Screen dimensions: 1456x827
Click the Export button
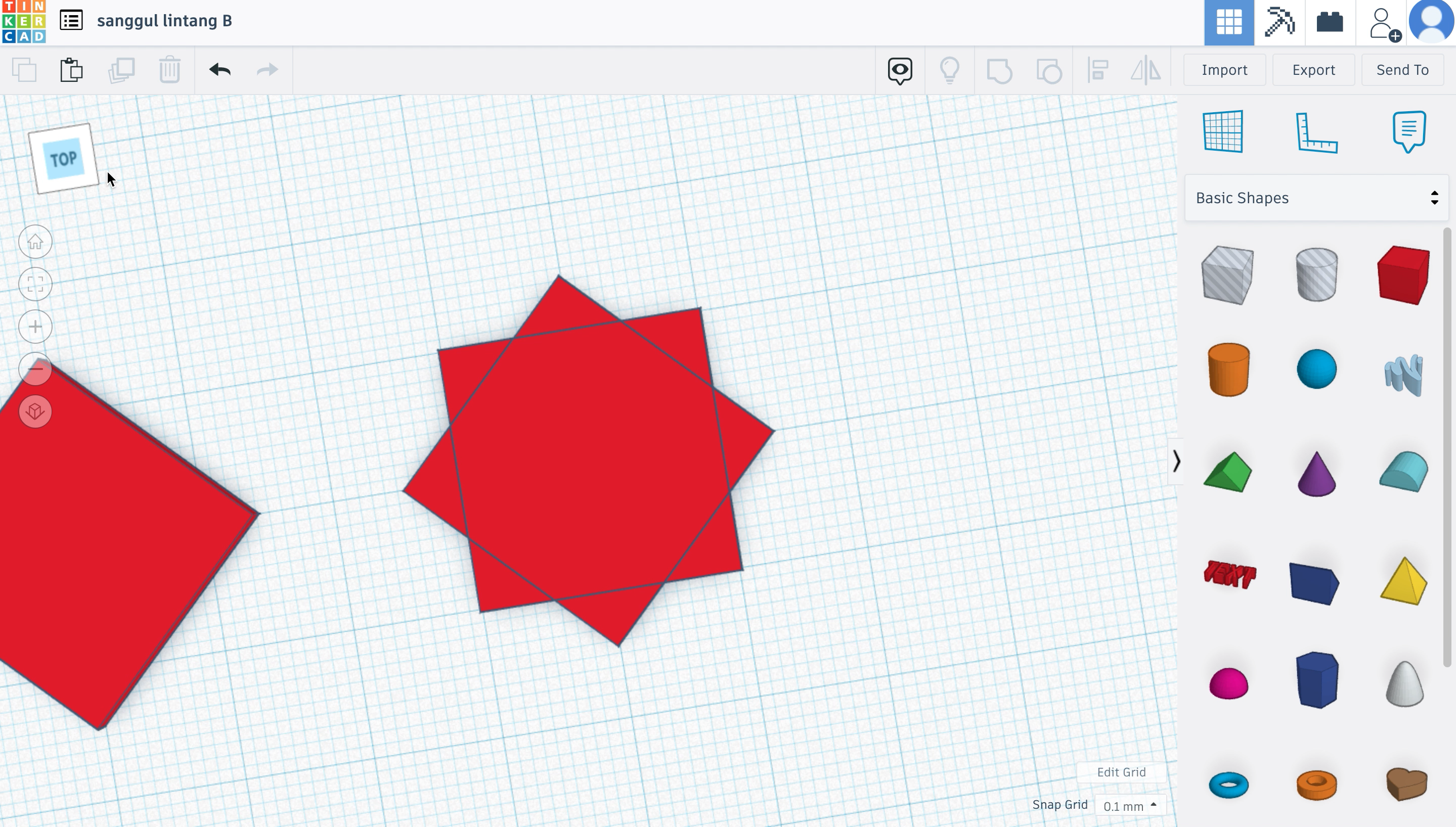[1313, 70]
